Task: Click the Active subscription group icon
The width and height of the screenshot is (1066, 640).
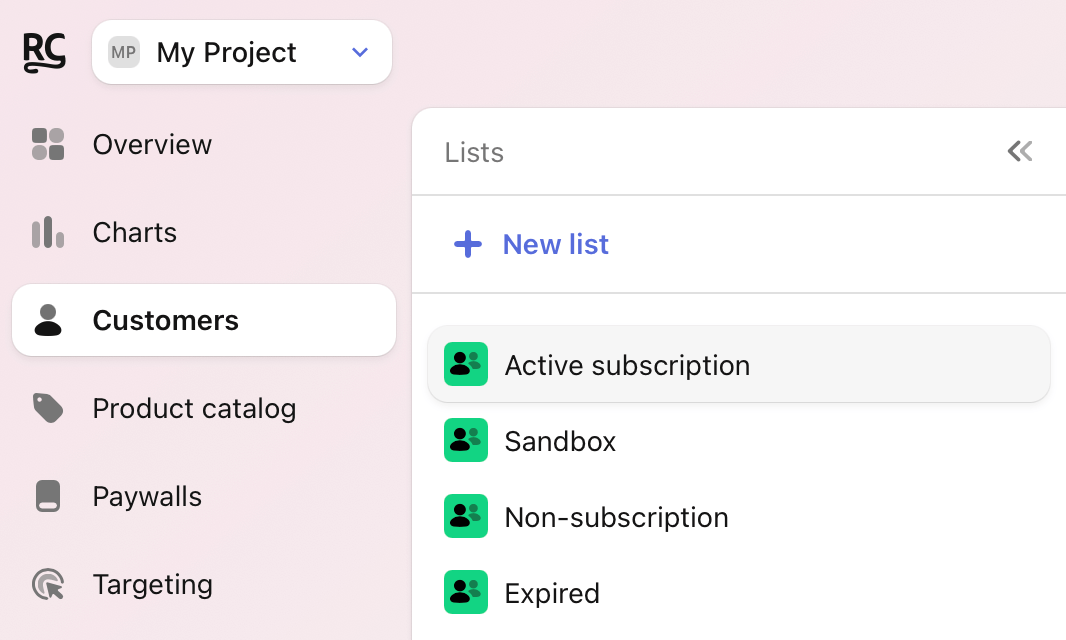Action: coord(466,364)
